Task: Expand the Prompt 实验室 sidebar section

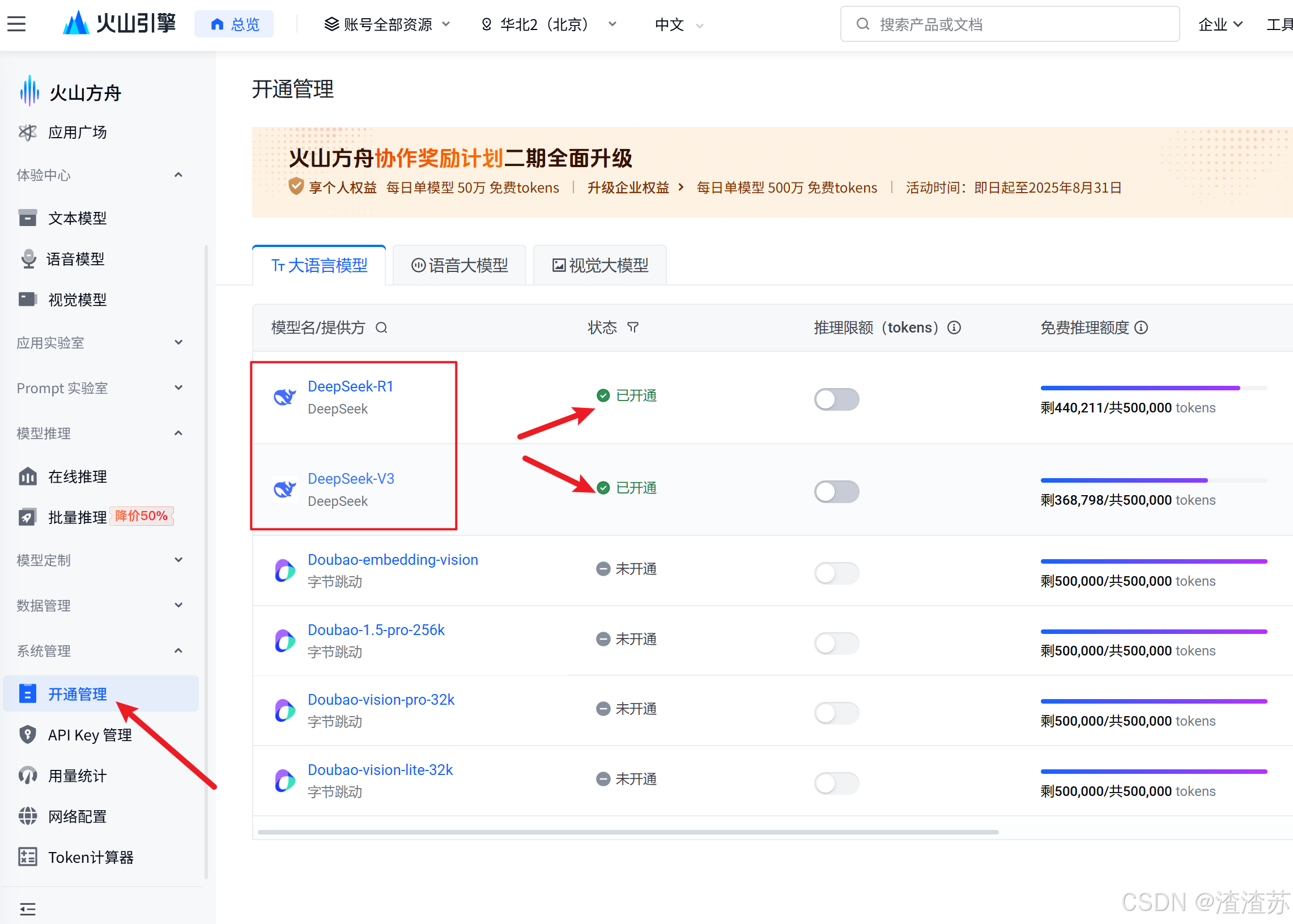Action: click(x=178, y=388)
